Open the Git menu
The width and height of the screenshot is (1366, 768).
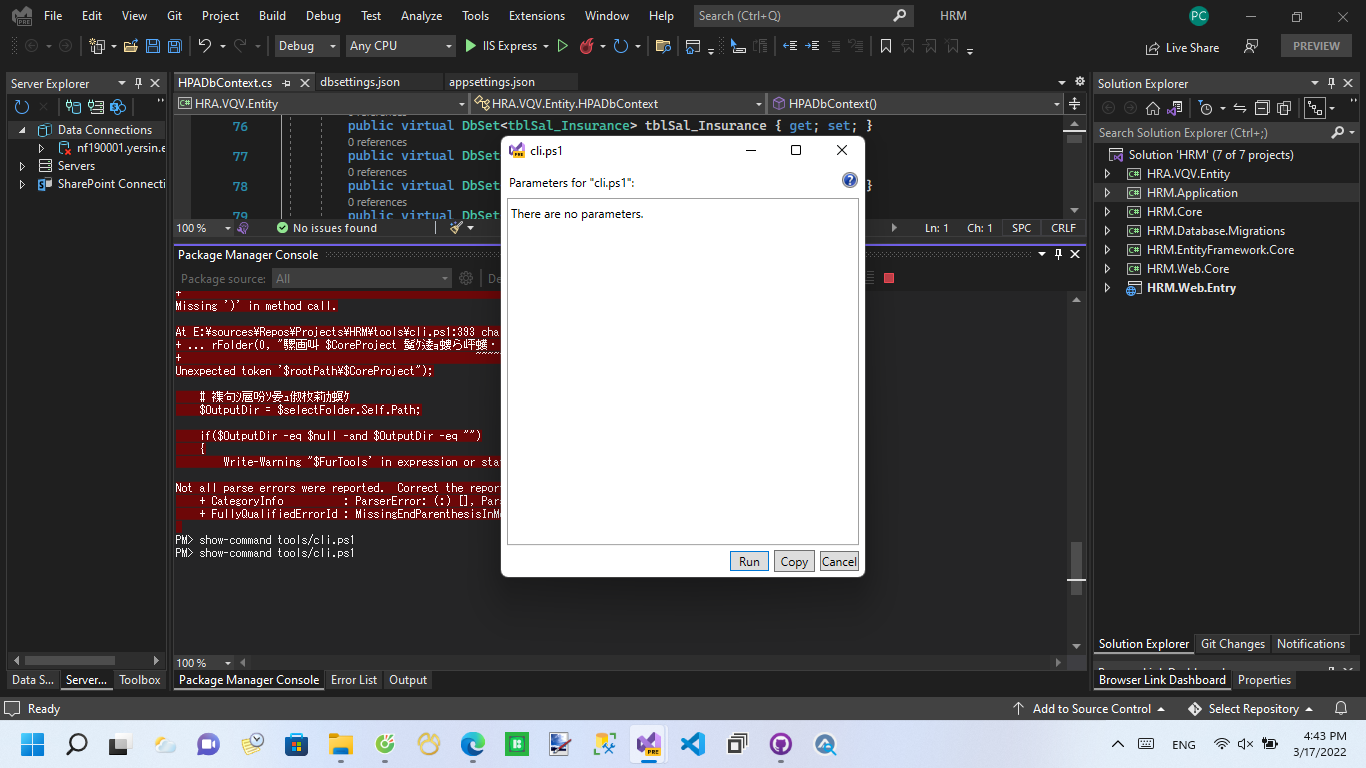point(175,16)
